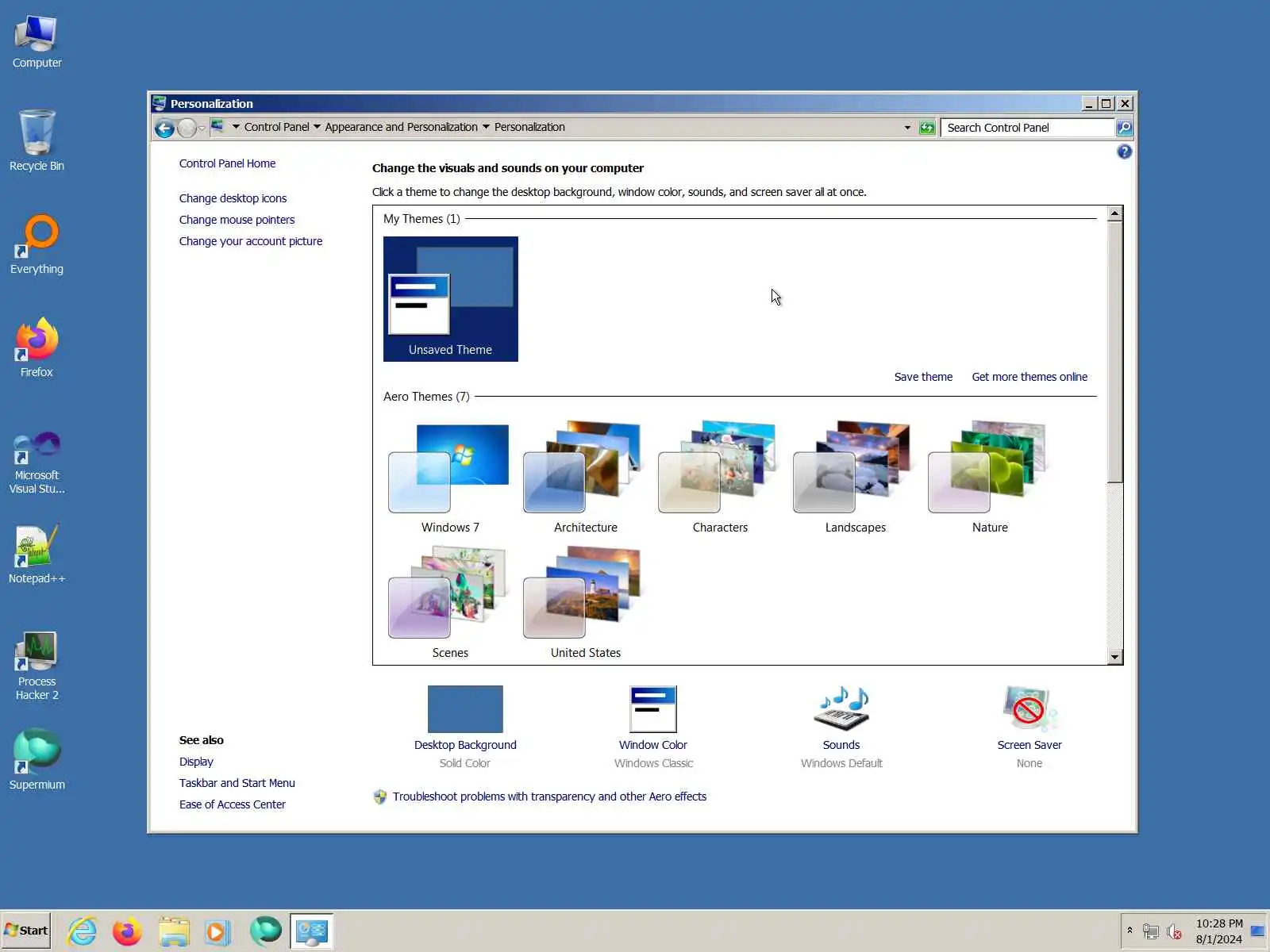This screenshot has width=1270, height=952.
Task: Click the themes list scroll down arrow
Action: [x=1114, y=657]
